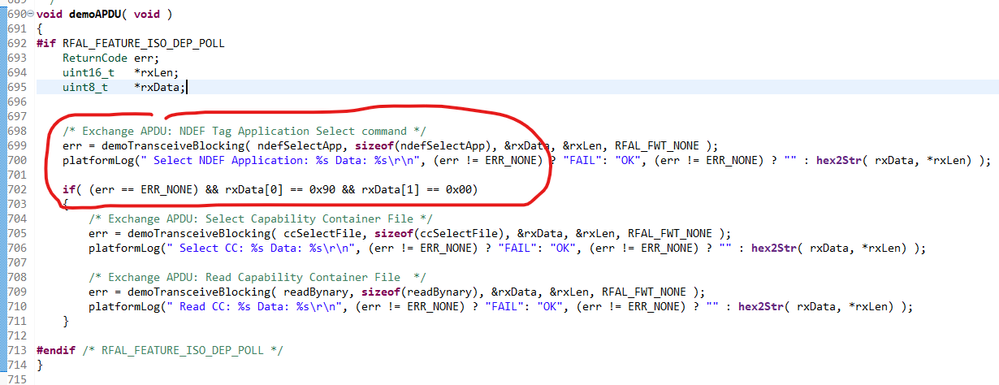Click the Select Capability Container File comment
This screenshot has width=999, height=385.
(261, 219)
